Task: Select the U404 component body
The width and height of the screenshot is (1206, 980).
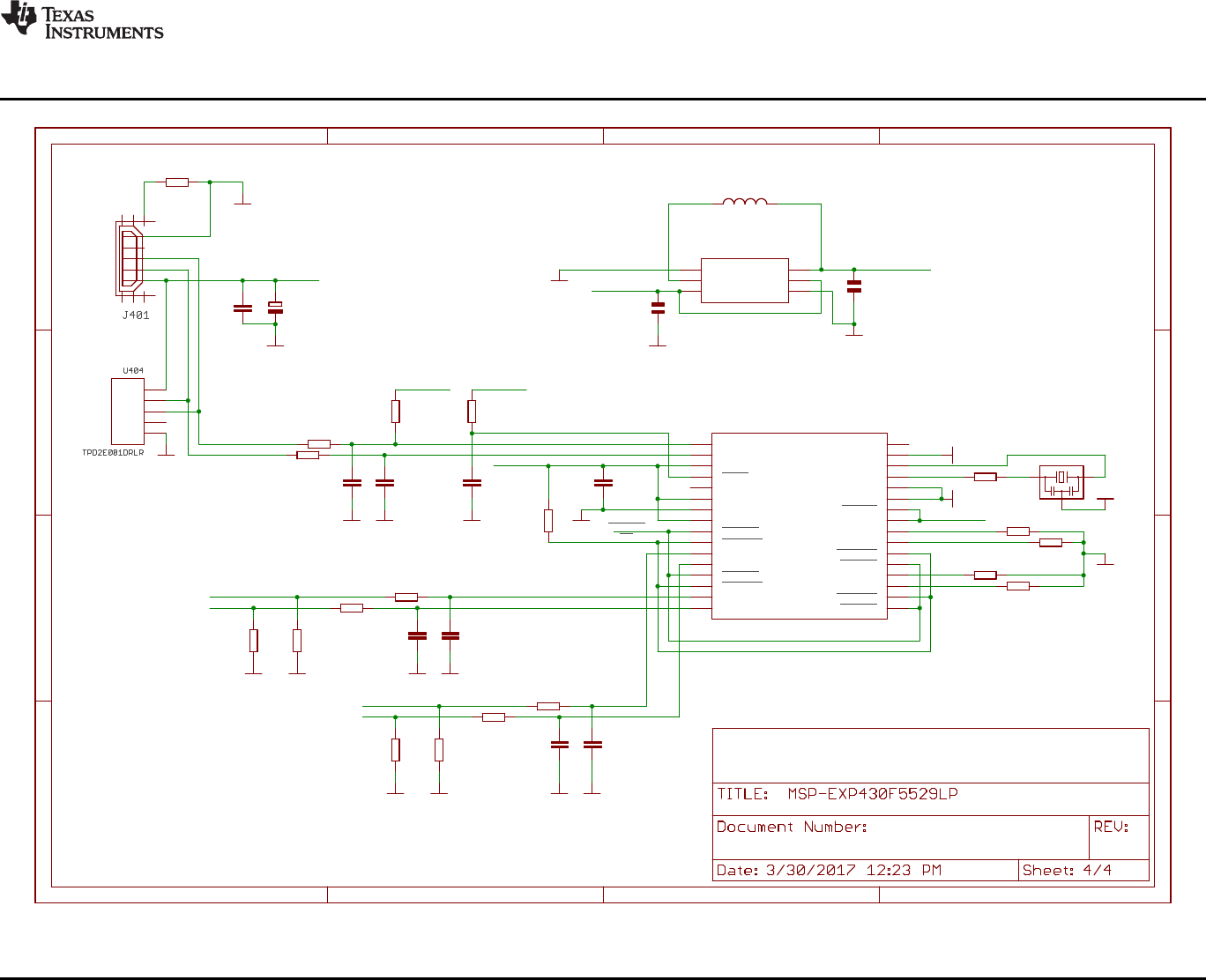Action: [x=128, y=412]
